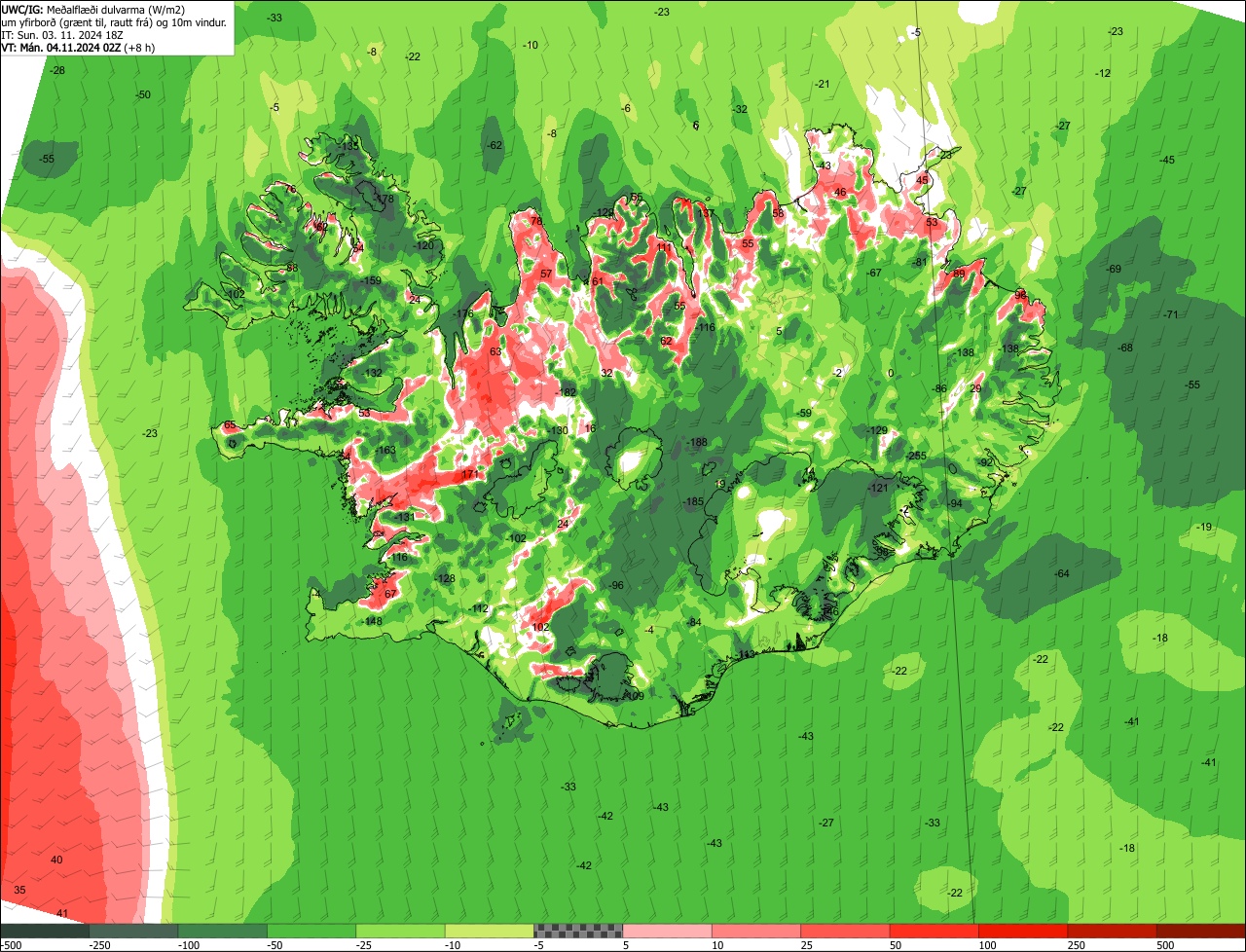Image resolution: width=1246 pixels, height=952 pixels.
Task: Click the 57 value in north Iceland
Action: (x=546, y=275)
